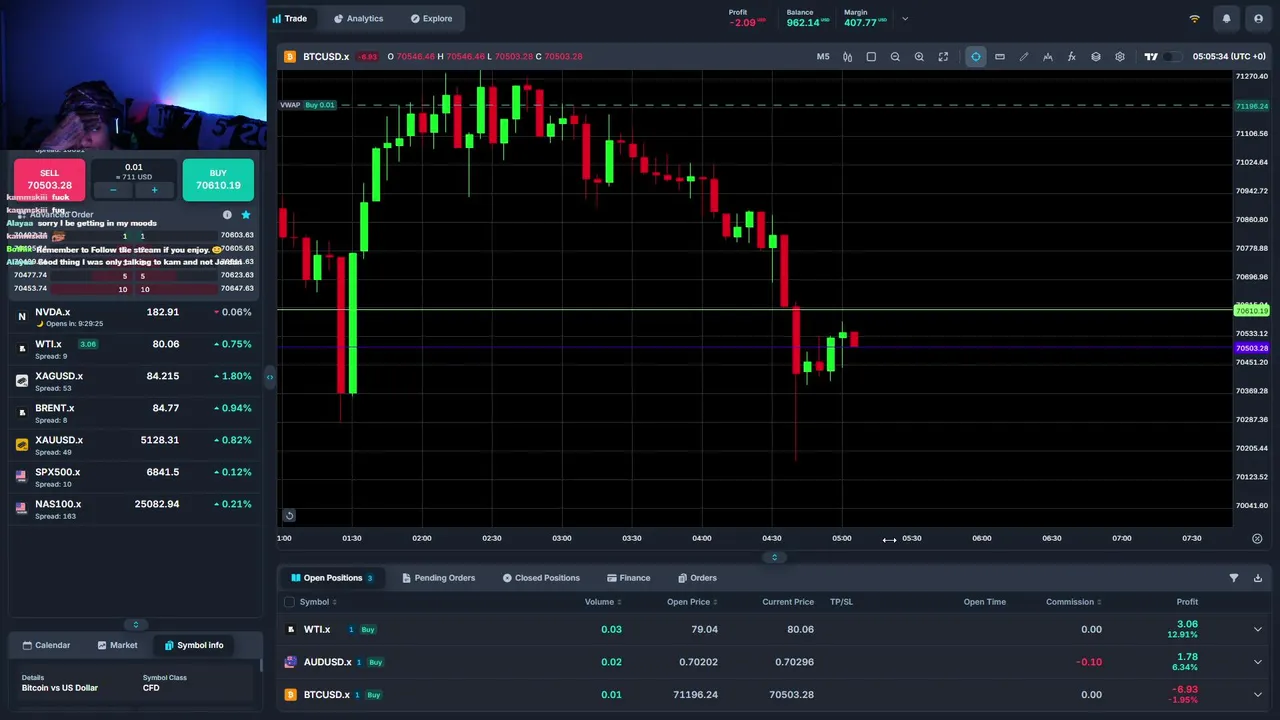Open the chart patterns tool
This screenshot has width=1280, height=720.
click(1048, 57)
